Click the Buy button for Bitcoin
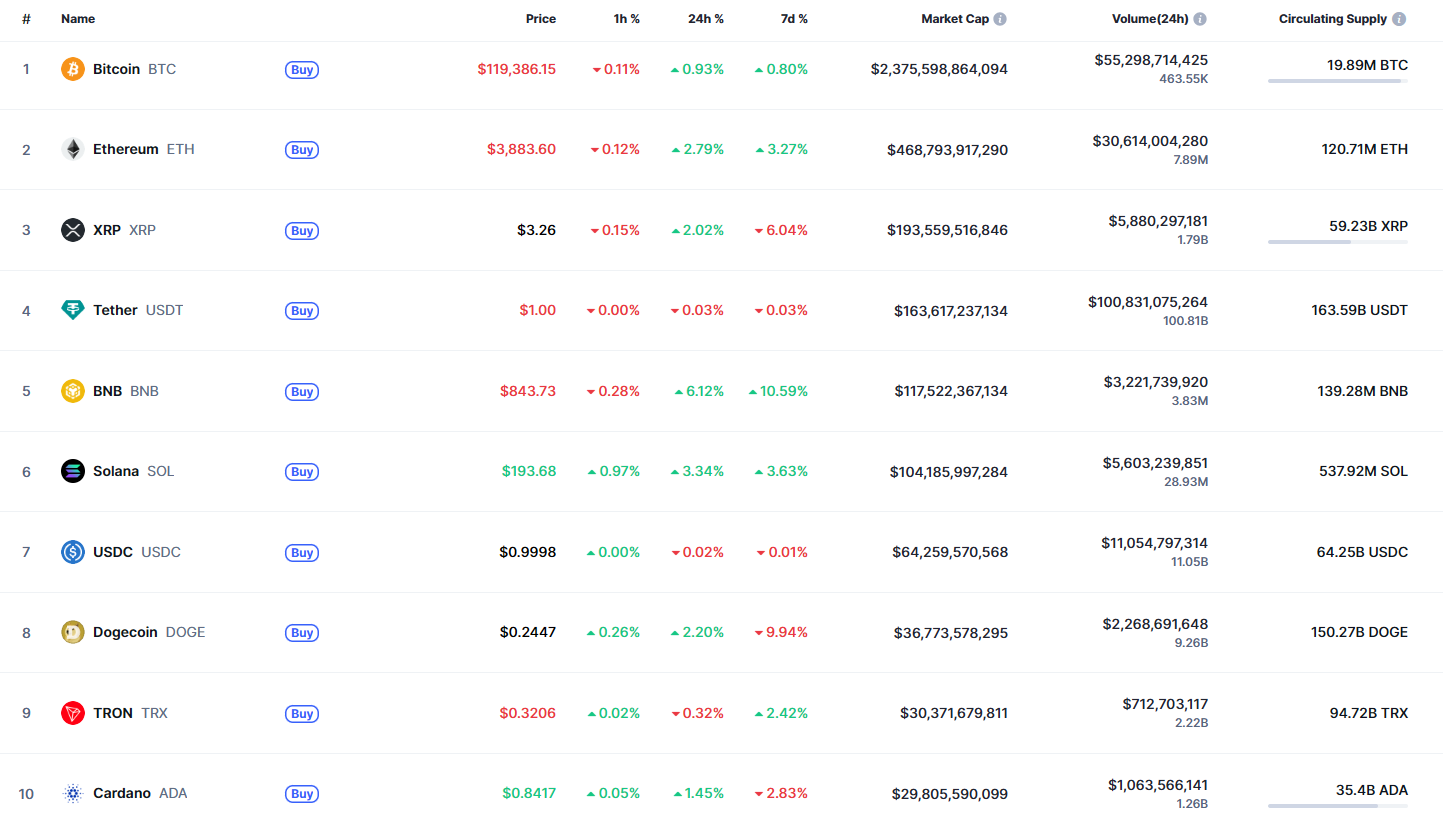 (302, 70)
